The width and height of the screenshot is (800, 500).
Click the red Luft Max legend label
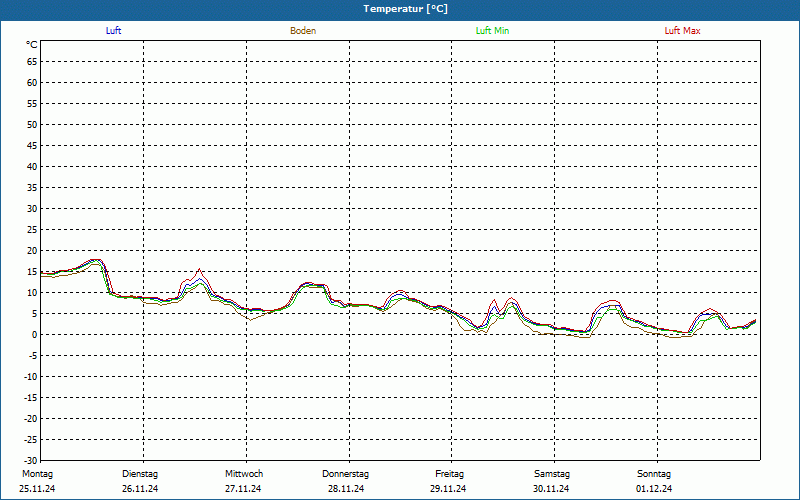[x=682, y=31]
